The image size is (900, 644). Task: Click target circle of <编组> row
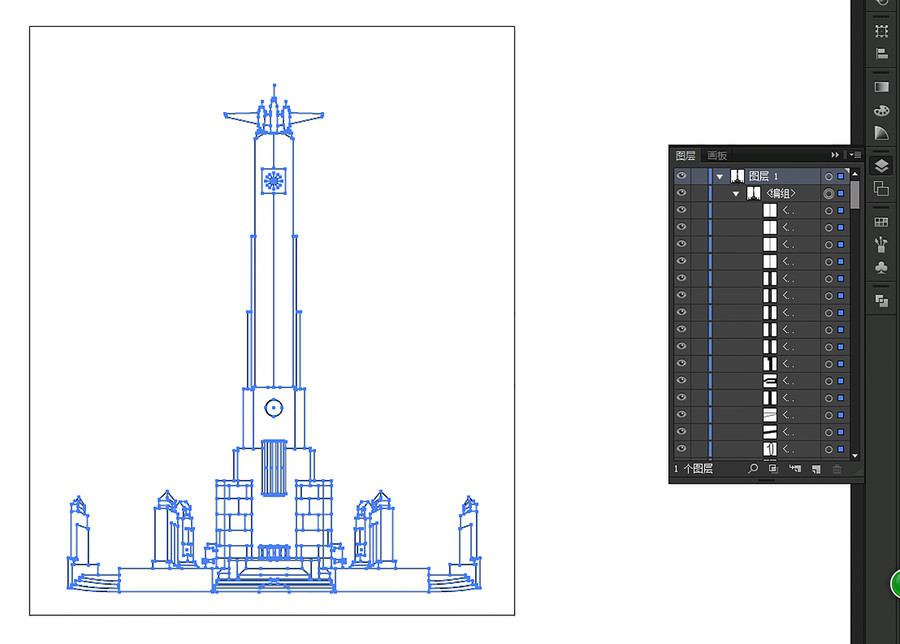[828, 193]
